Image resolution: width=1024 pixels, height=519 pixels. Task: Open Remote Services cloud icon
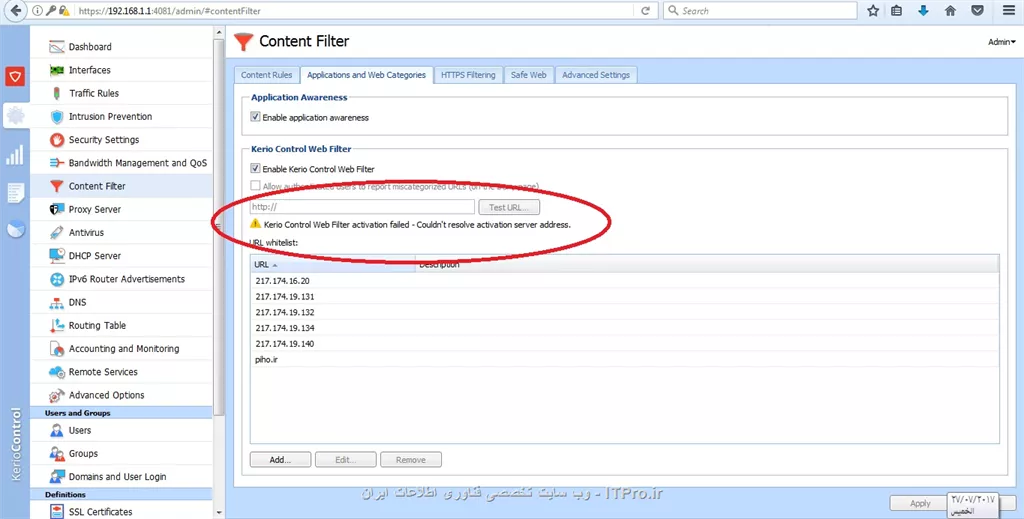(x=57, y=372)
